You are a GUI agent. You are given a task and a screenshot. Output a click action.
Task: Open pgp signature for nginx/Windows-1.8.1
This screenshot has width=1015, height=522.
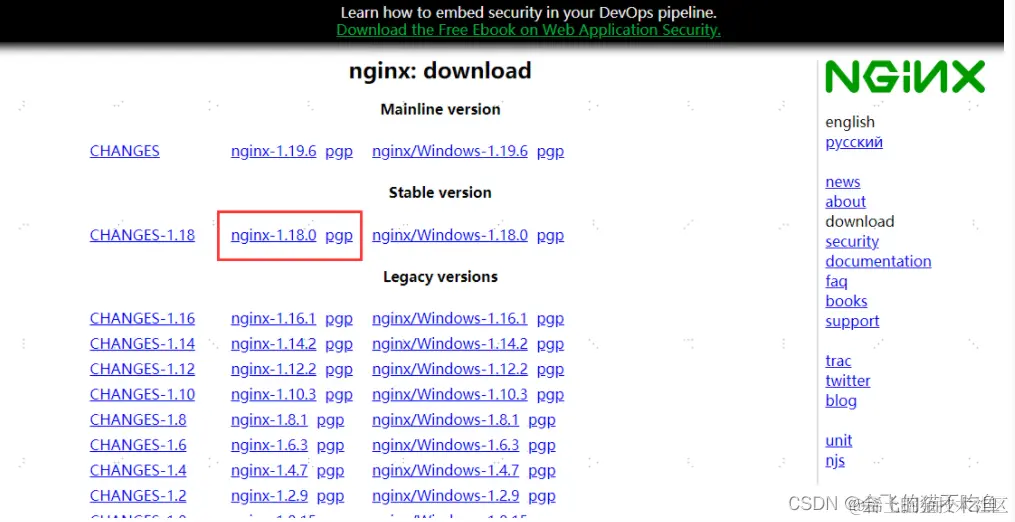click(x=542, y=421)
